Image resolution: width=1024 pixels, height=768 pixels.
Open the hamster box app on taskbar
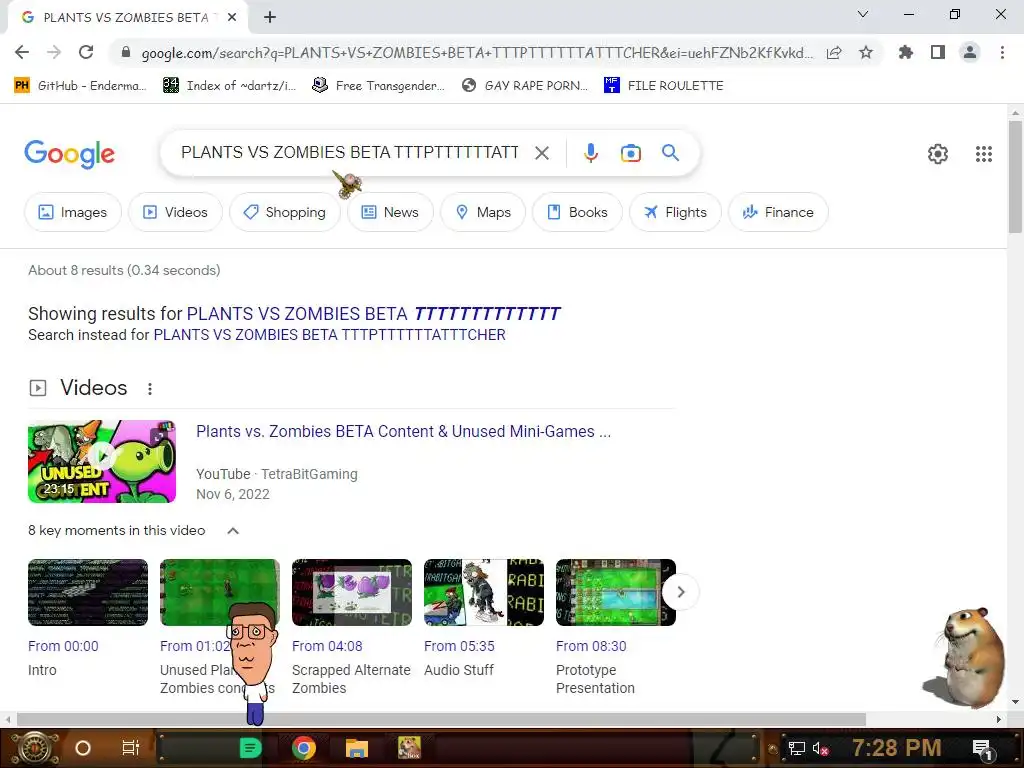coord(409,748)
